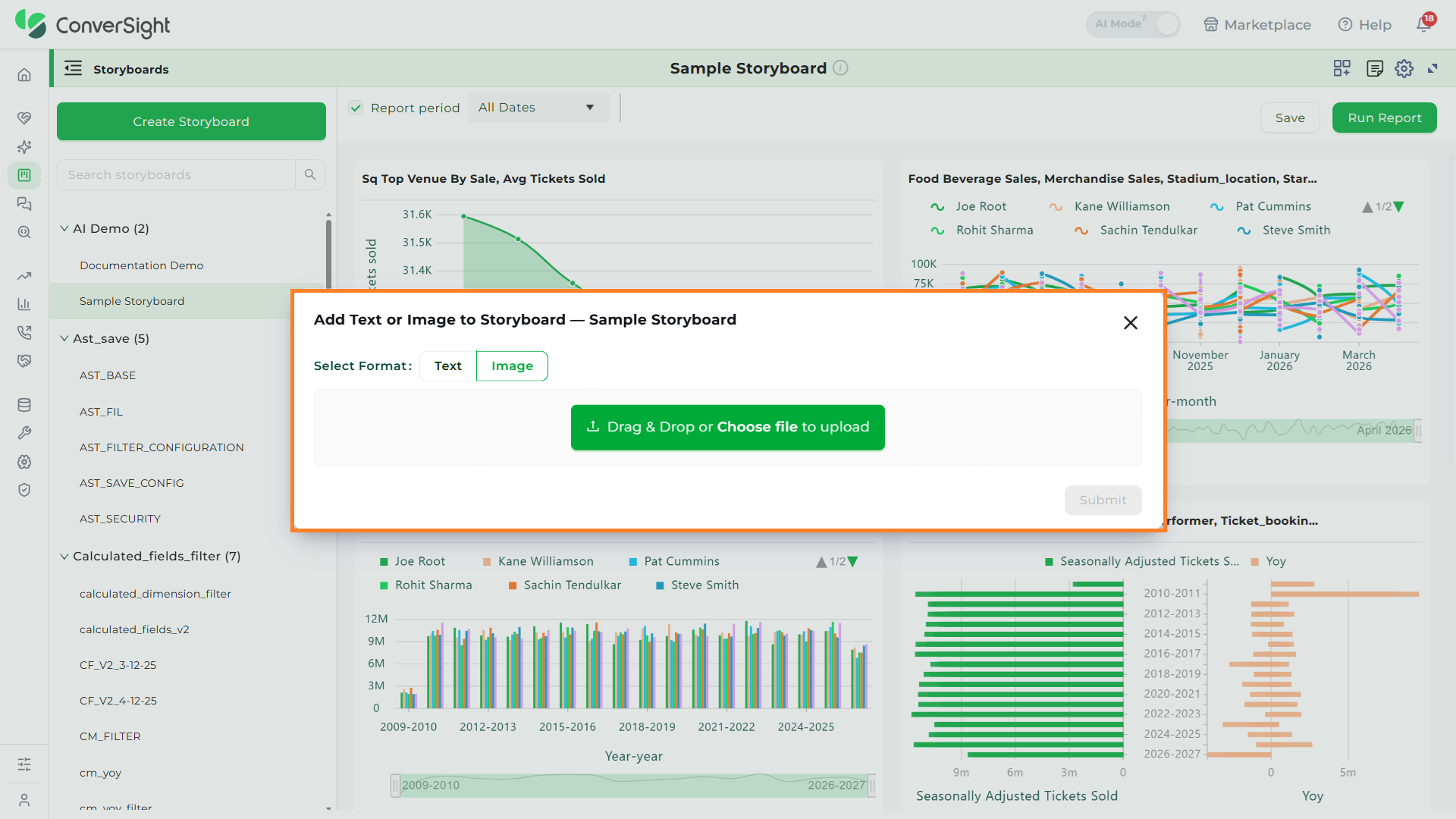Toggle Steve Smith legend in line chart
This screenshot has height=819, width=1456.
pos(1283,230)
